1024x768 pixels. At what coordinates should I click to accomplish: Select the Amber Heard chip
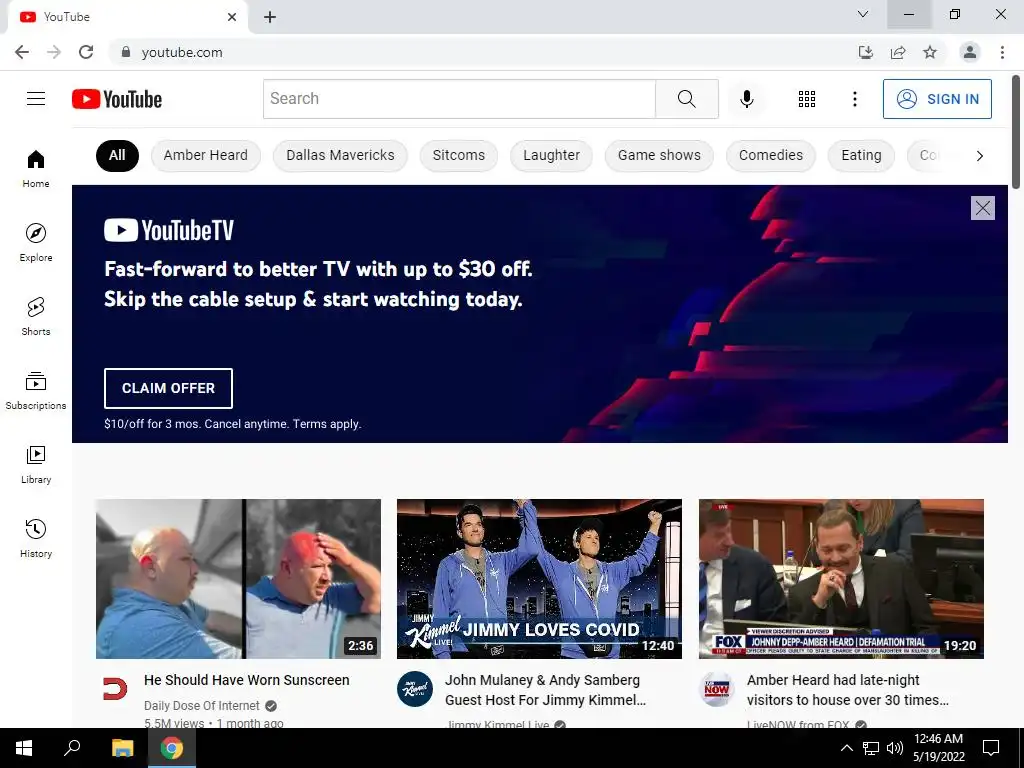pos(206,155)
